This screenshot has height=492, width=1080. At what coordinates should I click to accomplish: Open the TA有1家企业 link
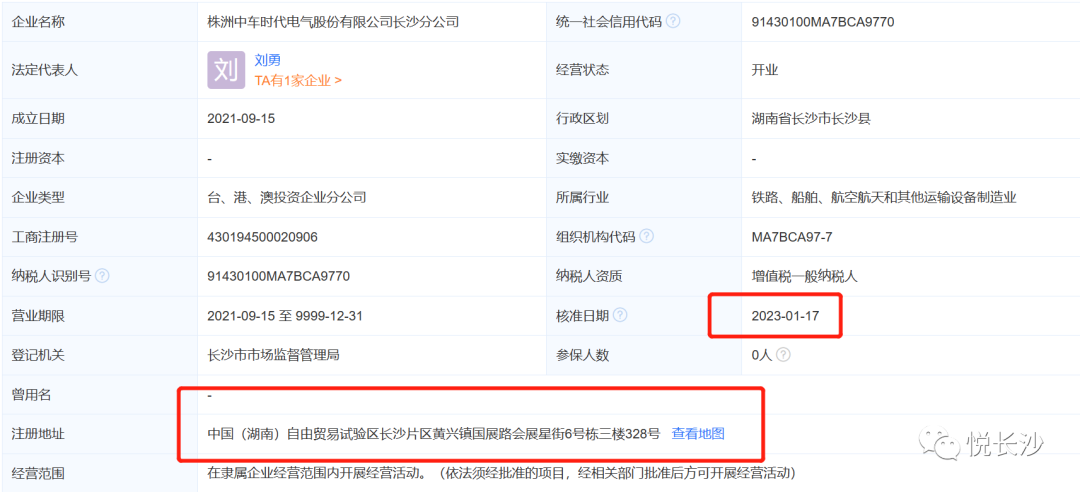click(x=298, y=80)
